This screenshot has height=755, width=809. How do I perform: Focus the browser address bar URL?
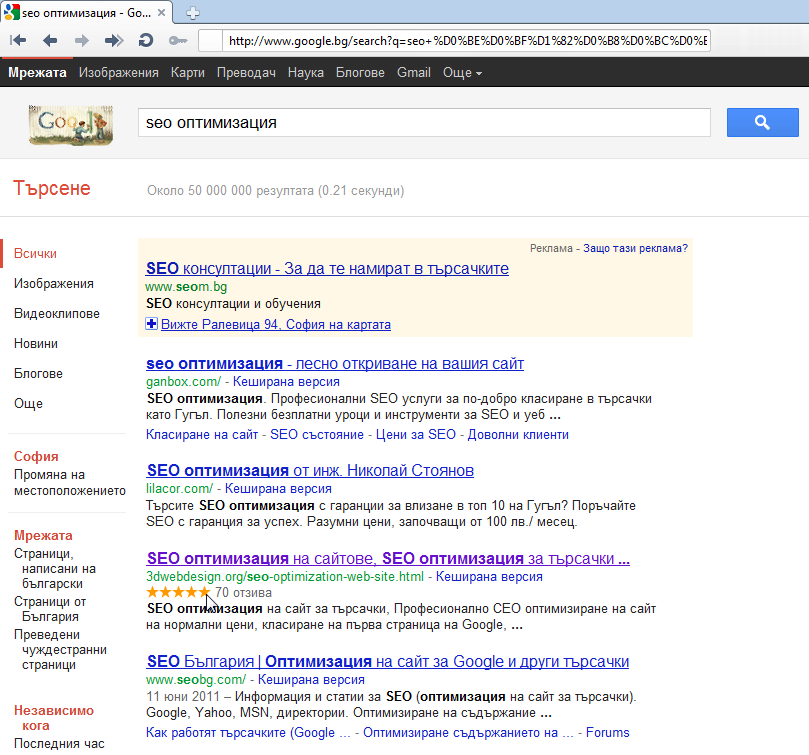[x=467, y=41]
